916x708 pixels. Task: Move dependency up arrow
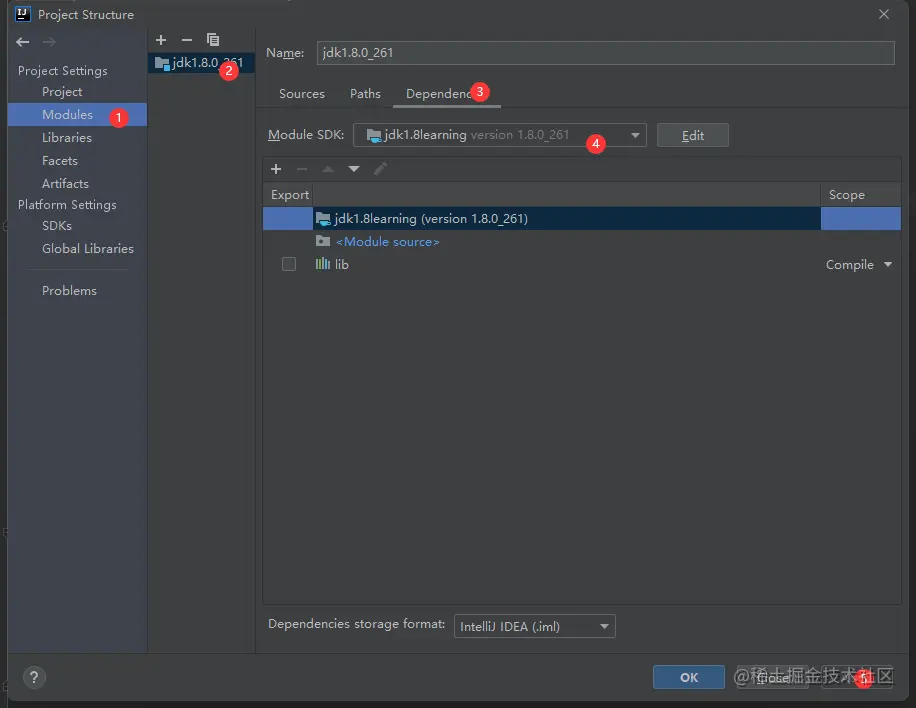click(328, 169)
